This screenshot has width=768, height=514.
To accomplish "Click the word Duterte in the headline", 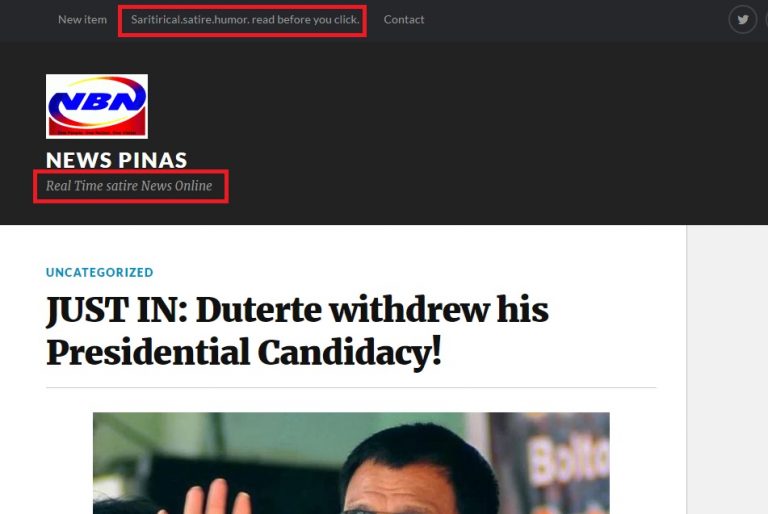I will (259, 310).
